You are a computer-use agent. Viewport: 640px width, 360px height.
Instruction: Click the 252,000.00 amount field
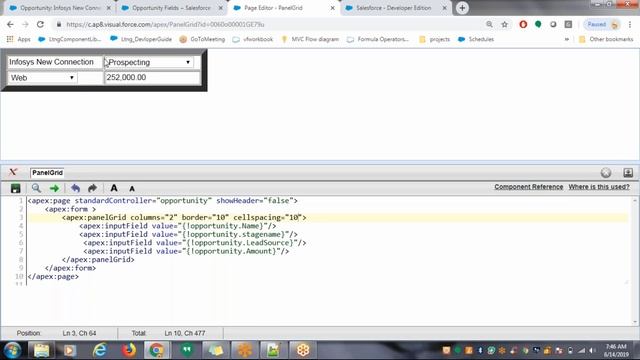[152, 78]
